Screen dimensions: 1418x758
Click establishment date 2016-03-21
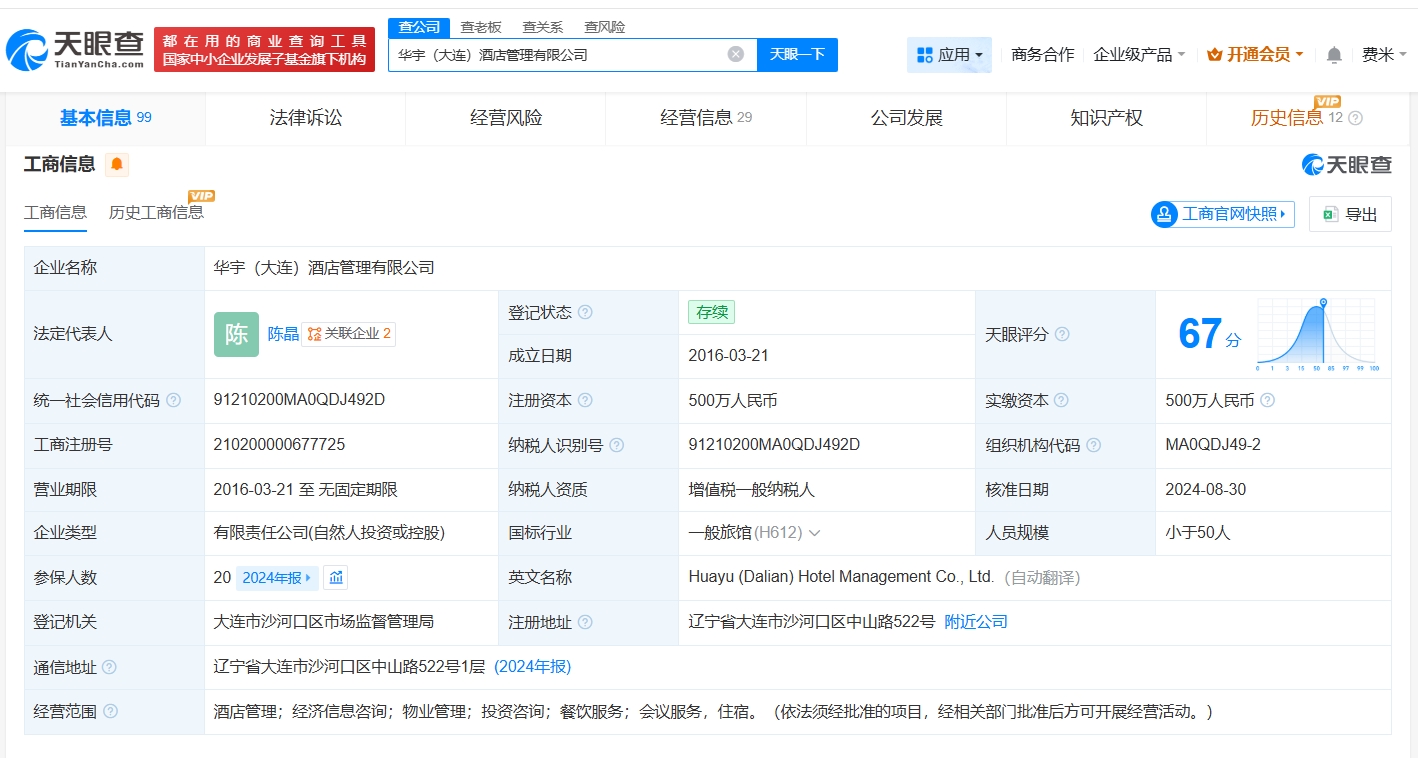(x=728, y=356)
